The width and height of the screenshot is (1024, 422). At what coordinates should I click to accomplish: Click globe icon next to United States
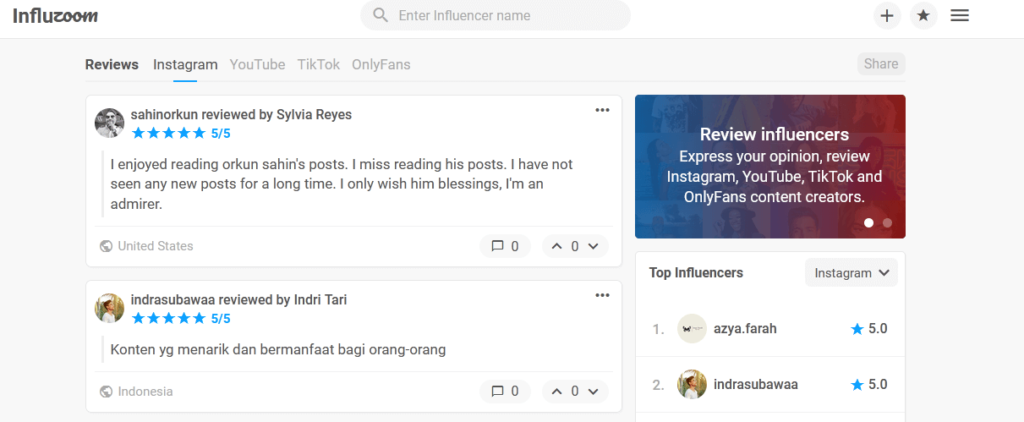(x=106, y=246)
